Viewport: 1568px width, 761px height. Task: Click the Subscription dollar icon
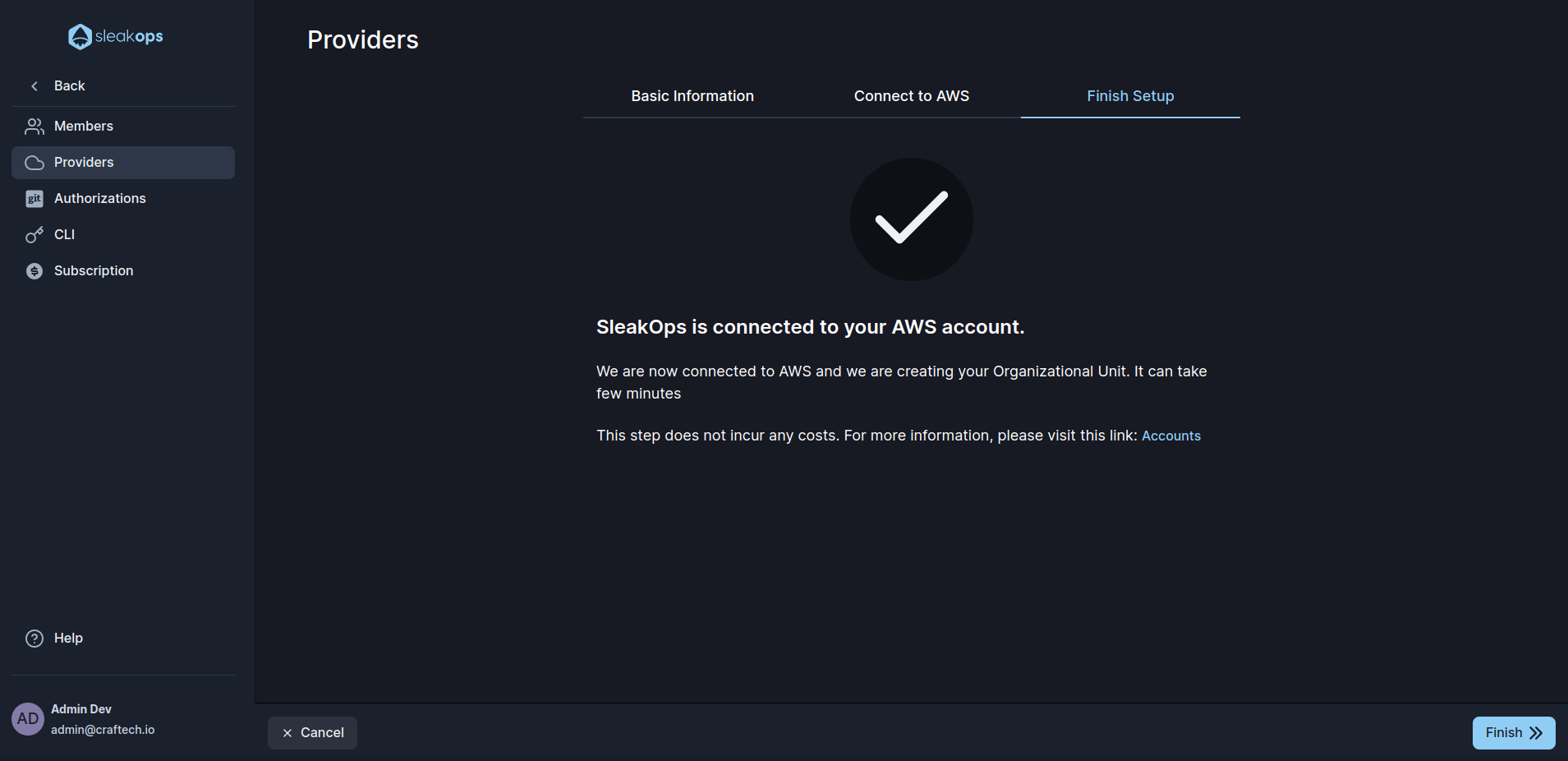[x=34, y=271]
